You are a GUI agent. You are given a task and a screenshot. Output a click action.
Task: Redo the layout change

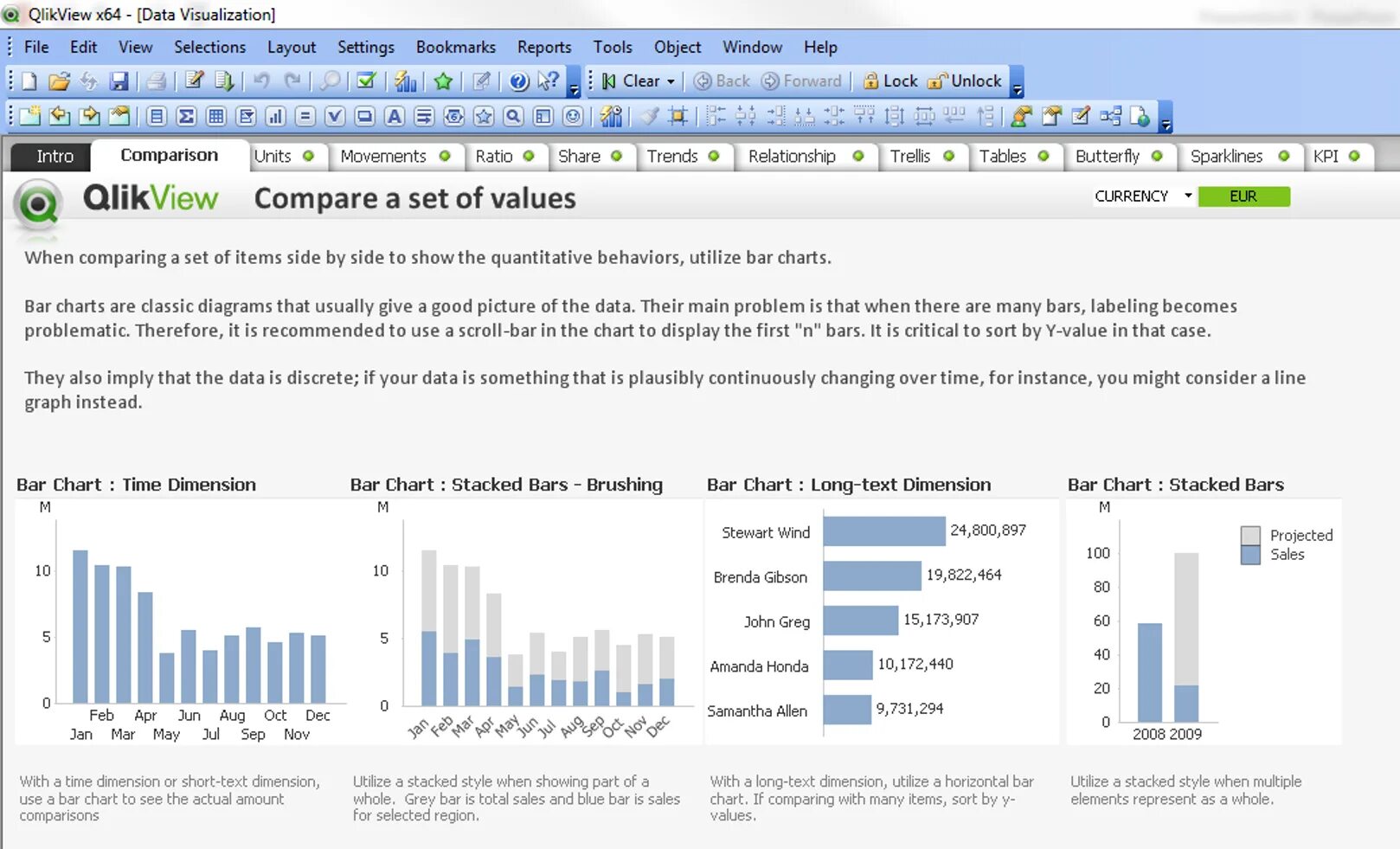click(292, 81)
